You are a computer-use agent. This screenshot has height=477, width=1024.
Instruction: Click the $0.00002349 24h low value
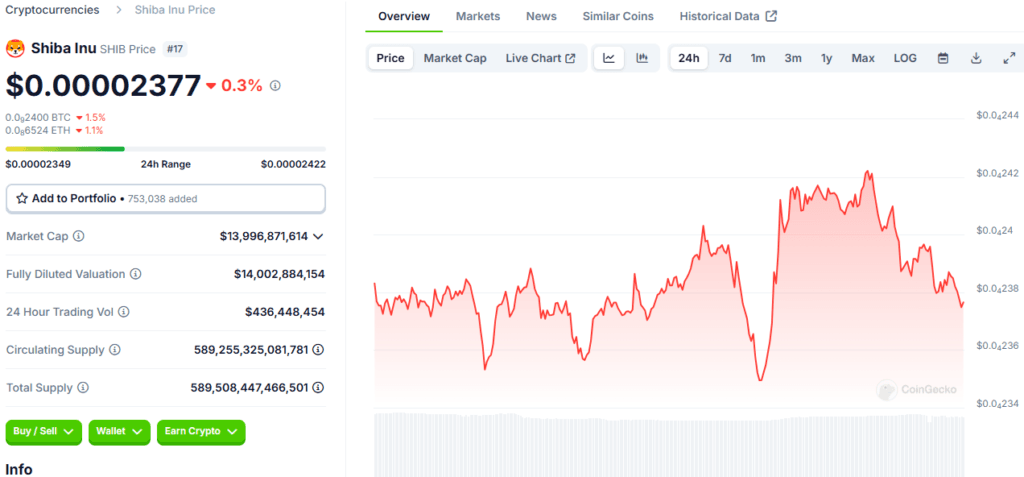[x=38, y=164]
